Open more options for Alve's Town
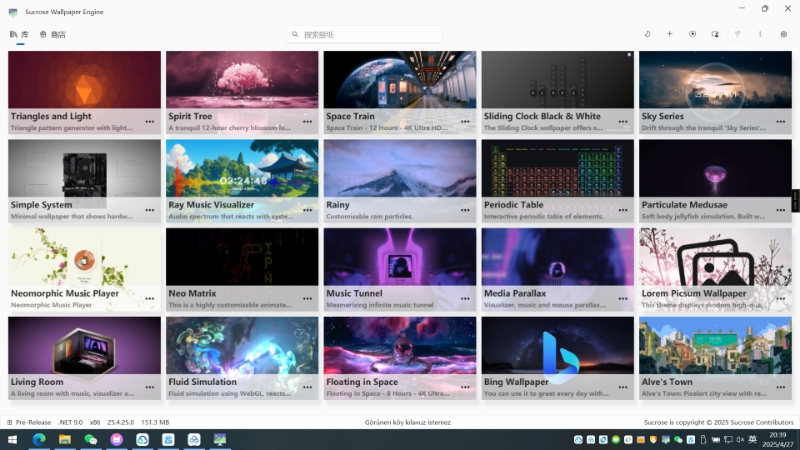 [781, 387]
